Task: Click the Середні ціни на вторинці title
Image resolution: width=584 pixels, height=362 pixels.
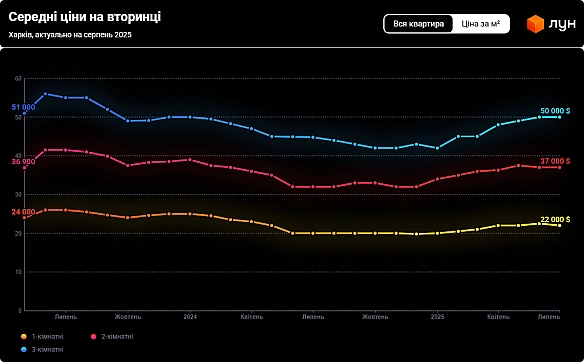Action: (85, 17)
